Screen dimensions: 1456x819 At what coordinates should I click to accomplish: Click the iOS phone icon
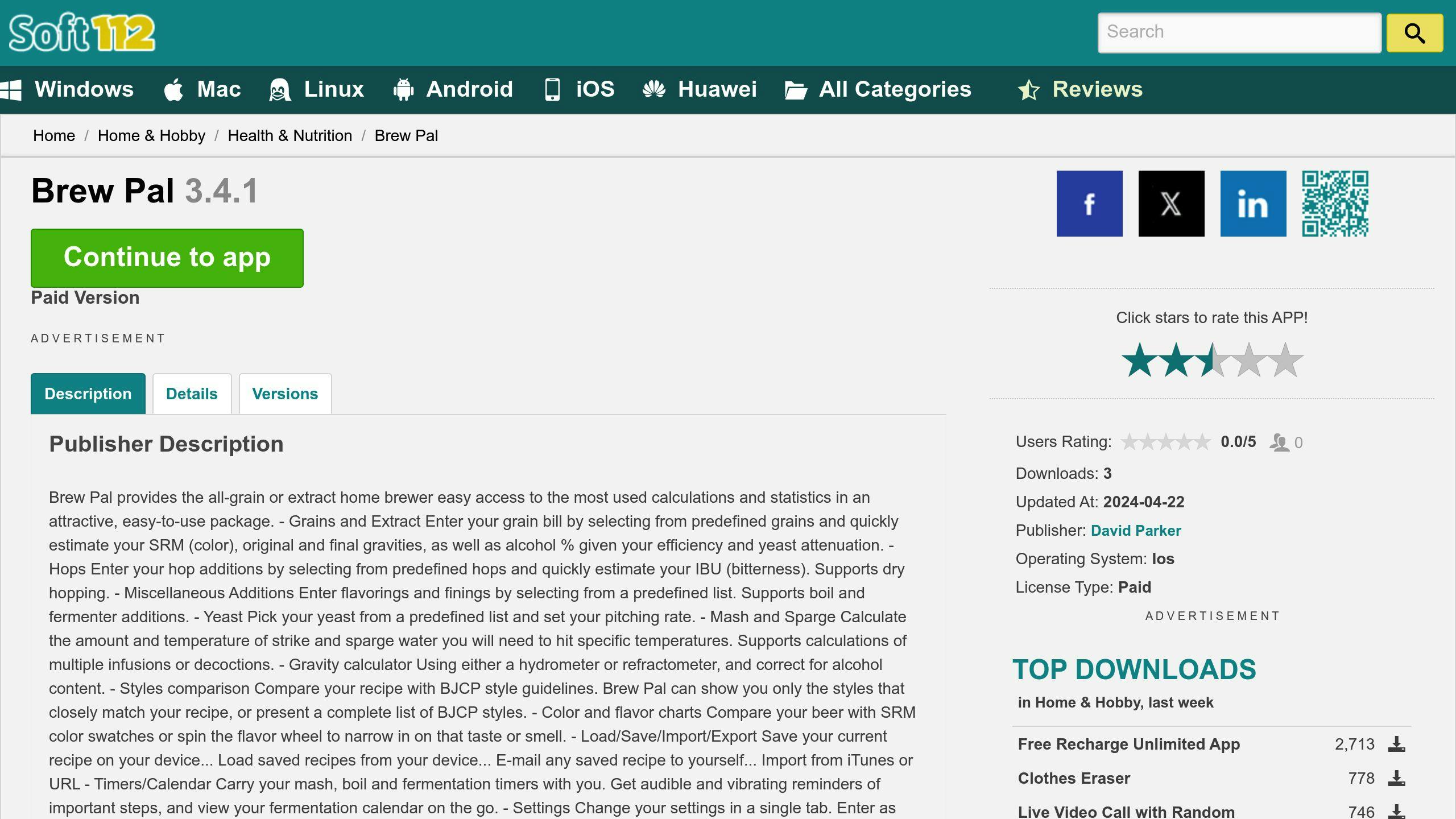pyautogui.click(x=552, y=89)
